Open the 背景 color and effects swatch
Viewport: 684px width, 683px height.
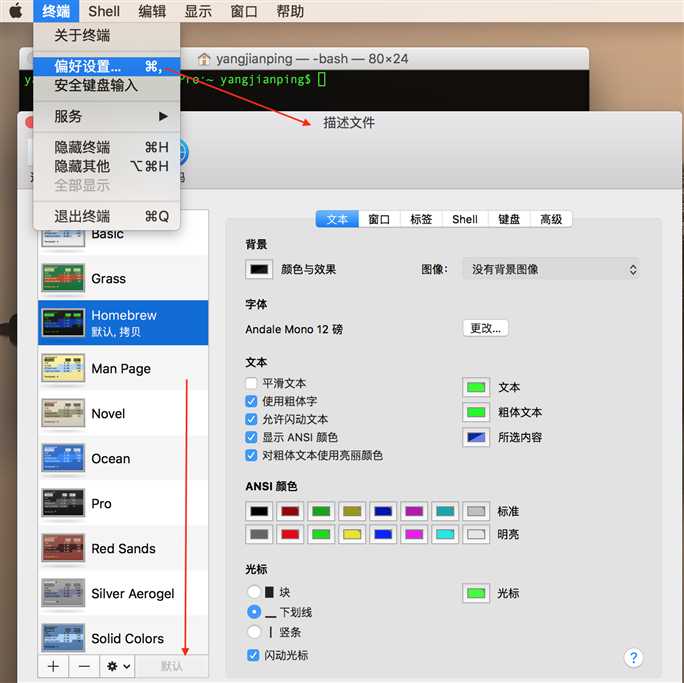coord(259,270)
